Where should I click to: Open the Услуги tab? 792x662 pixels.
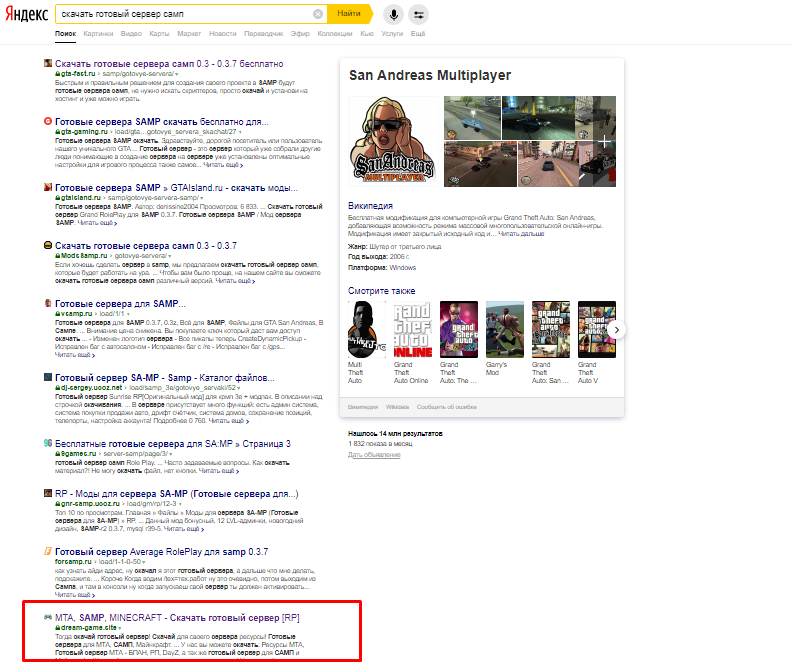392,34
